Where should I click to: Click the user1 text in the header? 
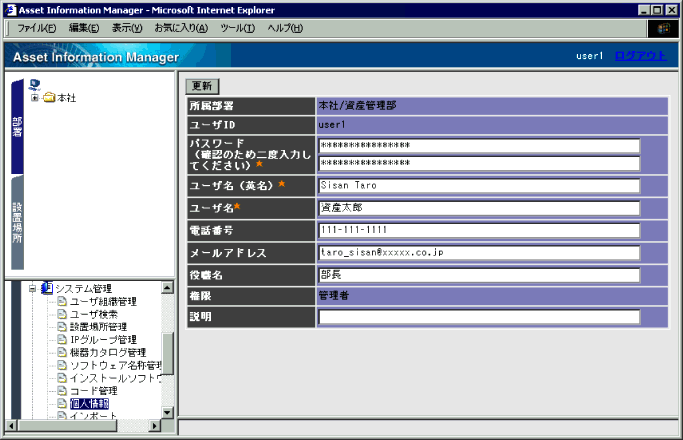coord(589,56)
